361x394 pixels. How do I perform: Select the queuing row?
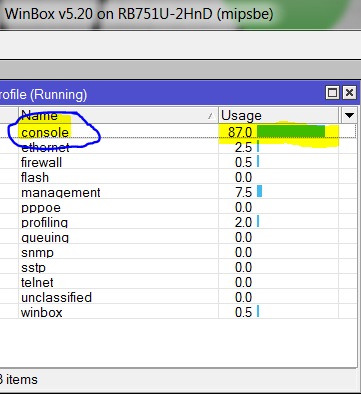point(178,237)
